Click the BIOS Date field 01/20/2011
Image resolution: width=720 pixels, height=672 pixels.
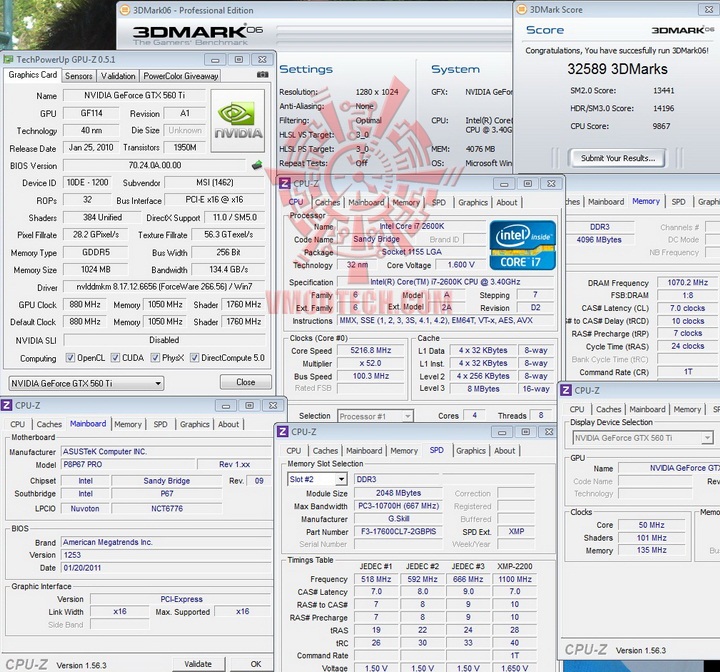click(165, 568)
